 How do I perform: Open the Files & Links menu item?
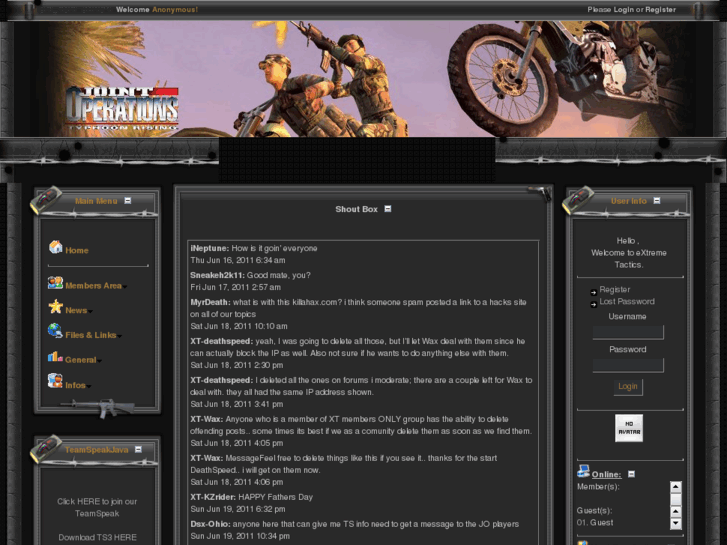pyautogui.click(x=91, y=335)
